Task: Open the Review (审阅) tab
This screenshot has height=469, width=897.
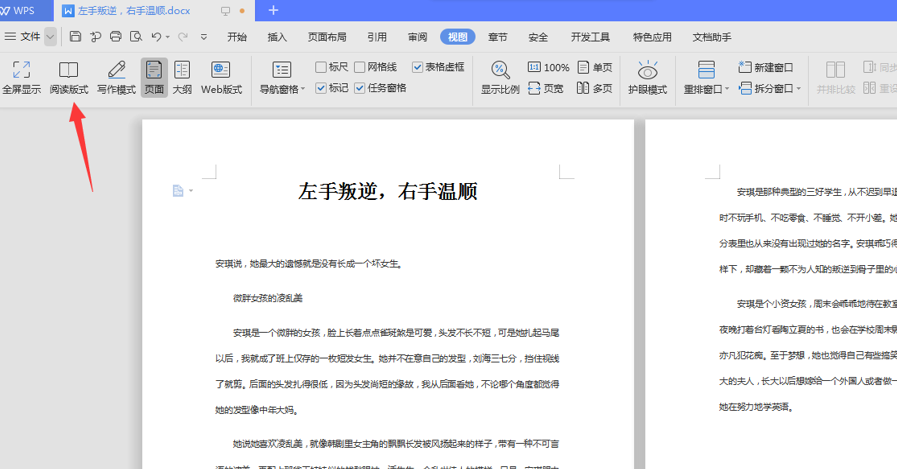Action: point(417,37)
